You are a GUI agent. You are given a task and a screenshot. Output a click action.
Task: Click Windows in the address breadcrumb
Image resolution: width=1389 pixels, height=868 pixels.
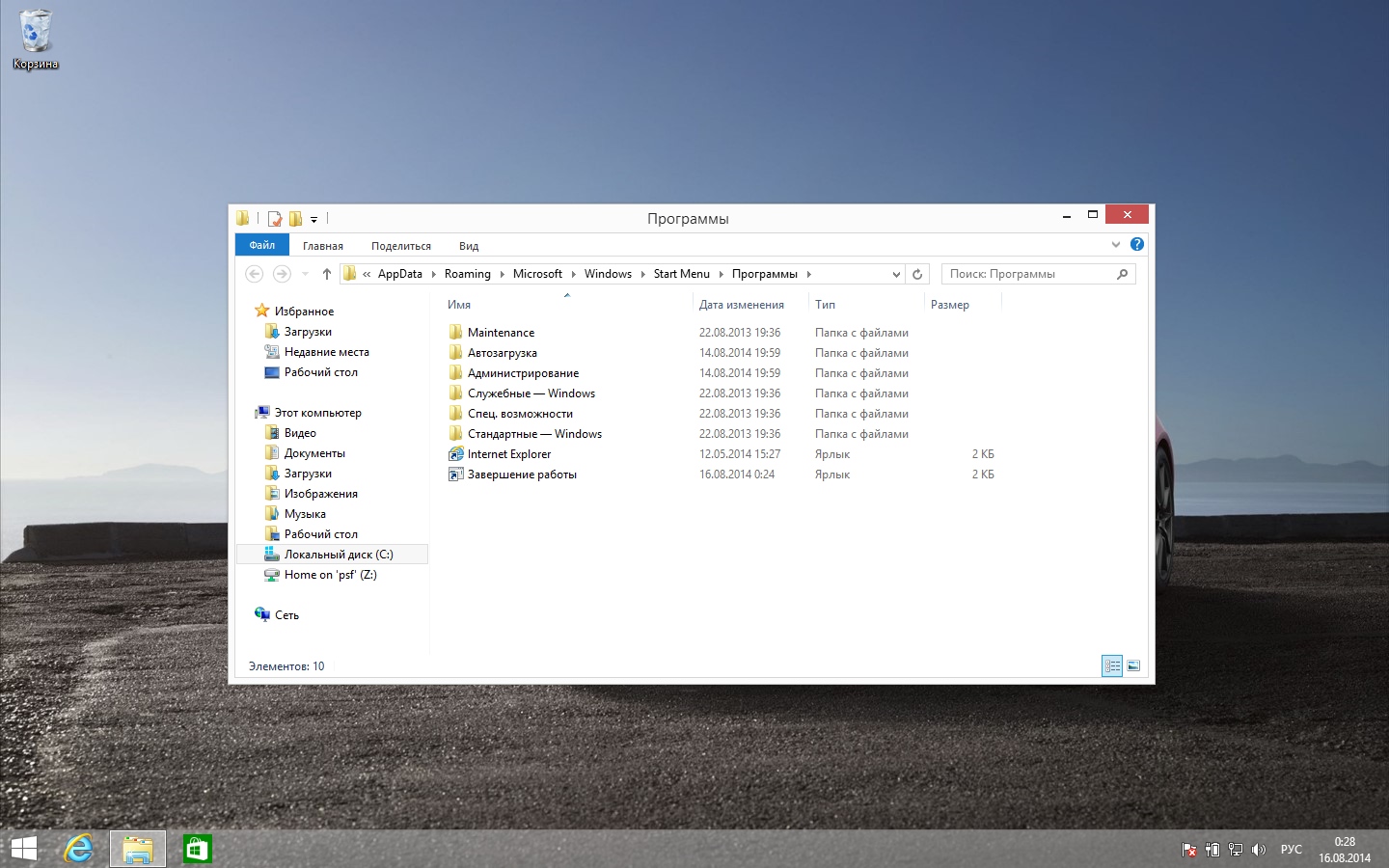pos(608,274)
